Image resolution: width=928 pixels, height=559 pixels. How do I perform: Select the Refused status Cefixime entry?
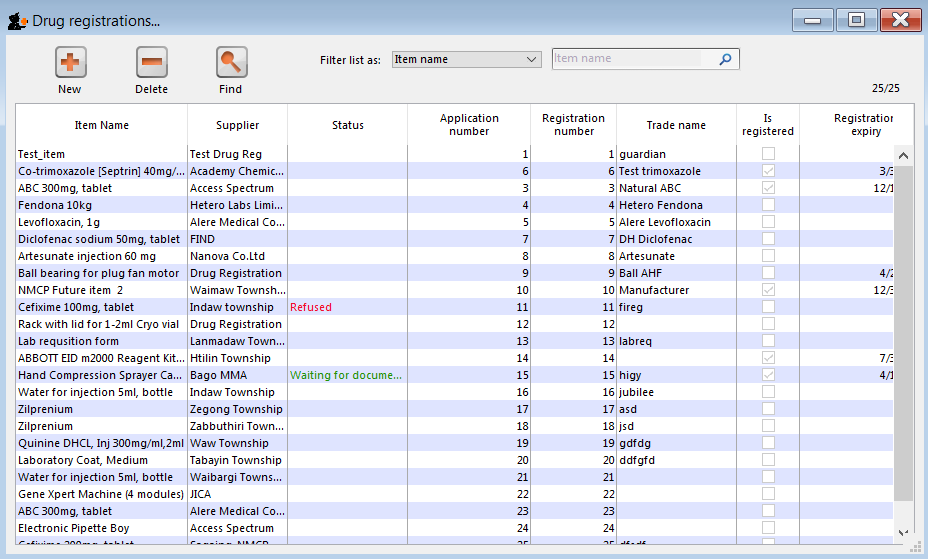(310, 307)
